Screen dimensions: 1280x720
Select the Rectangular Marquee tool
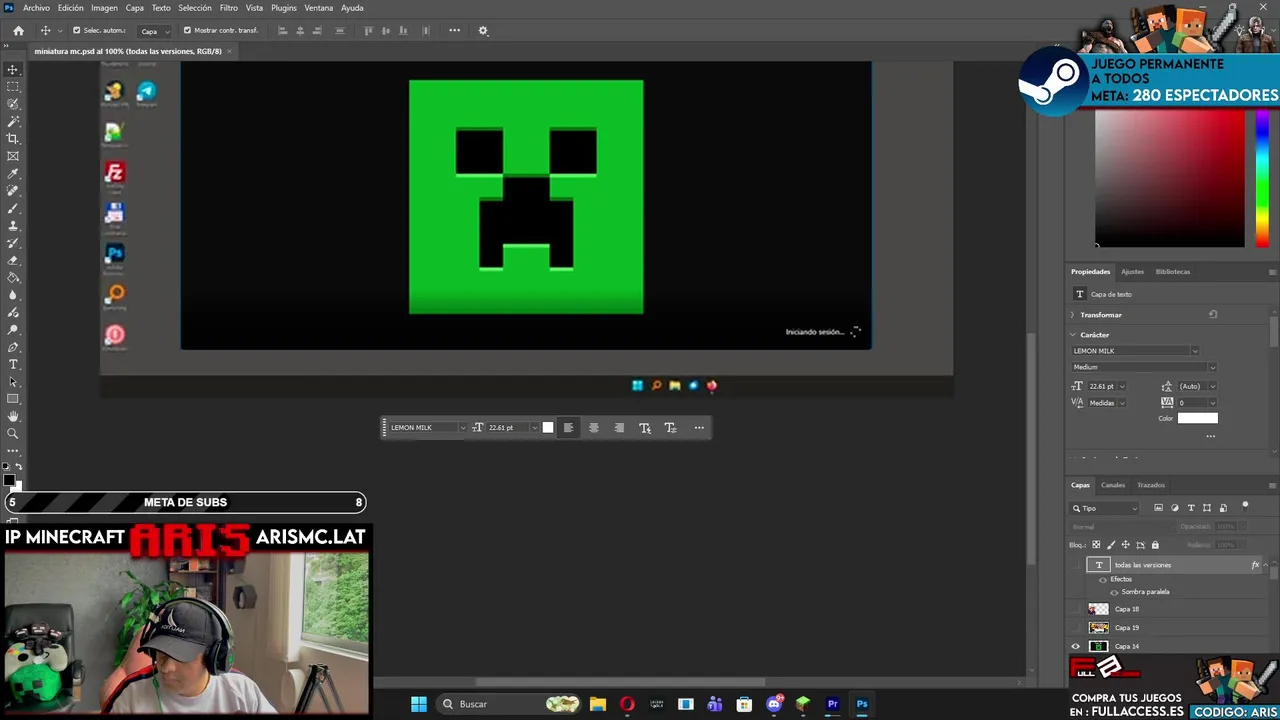pos(13,87)
